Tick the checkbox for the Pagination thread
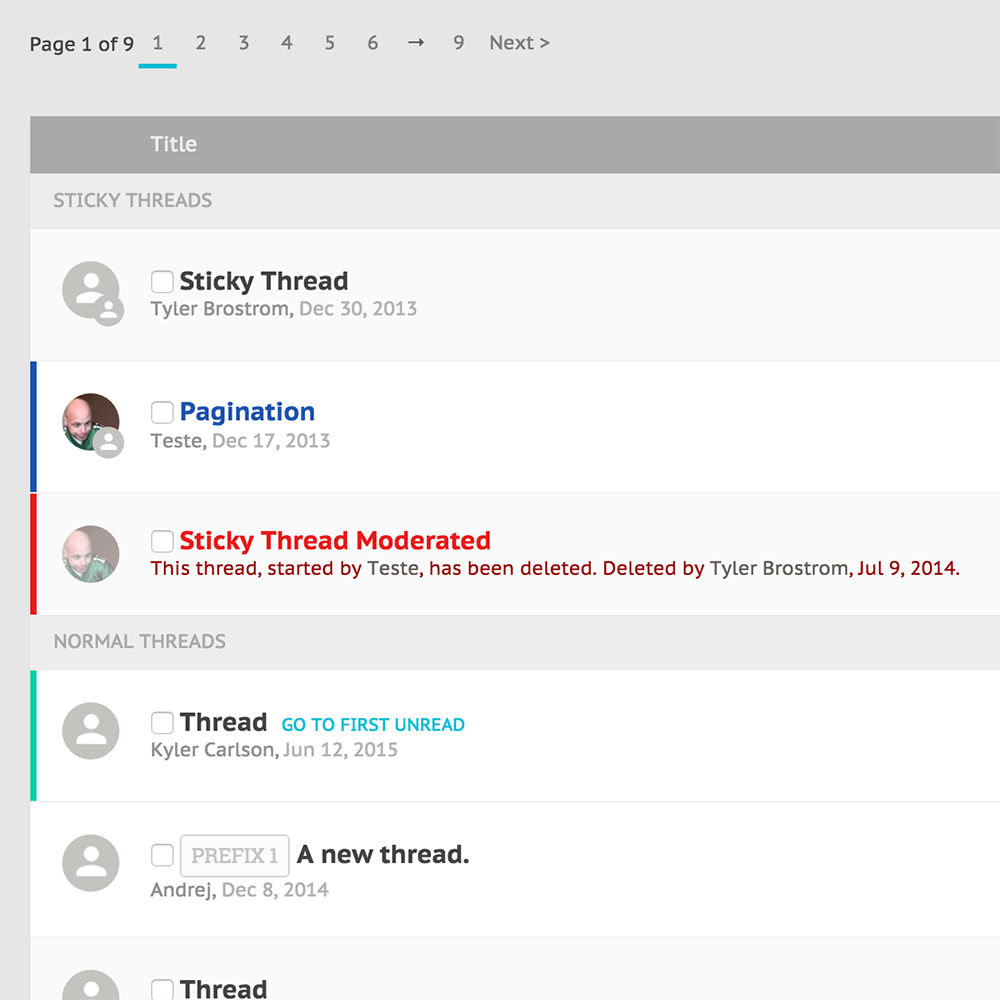This screenshot has width=1000, height=1000. 162,412
